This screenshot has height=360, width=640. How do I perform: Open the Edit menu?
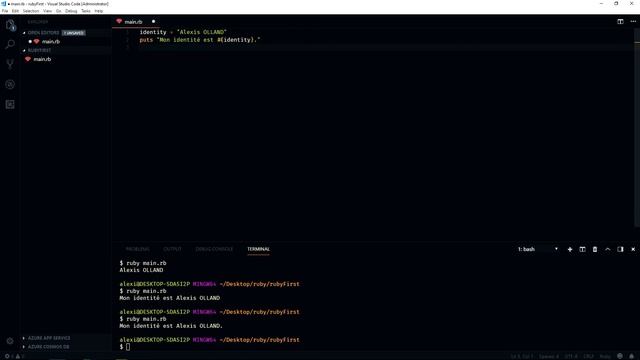click(x=16, y=11)
